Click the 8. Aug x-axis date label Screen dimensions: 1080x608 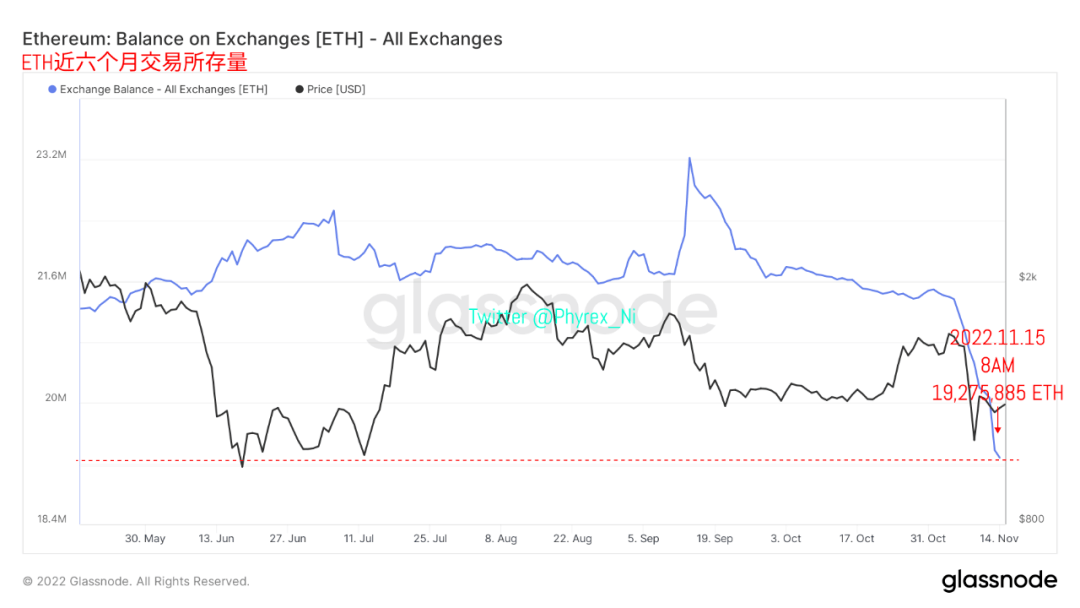pos(501,538)
